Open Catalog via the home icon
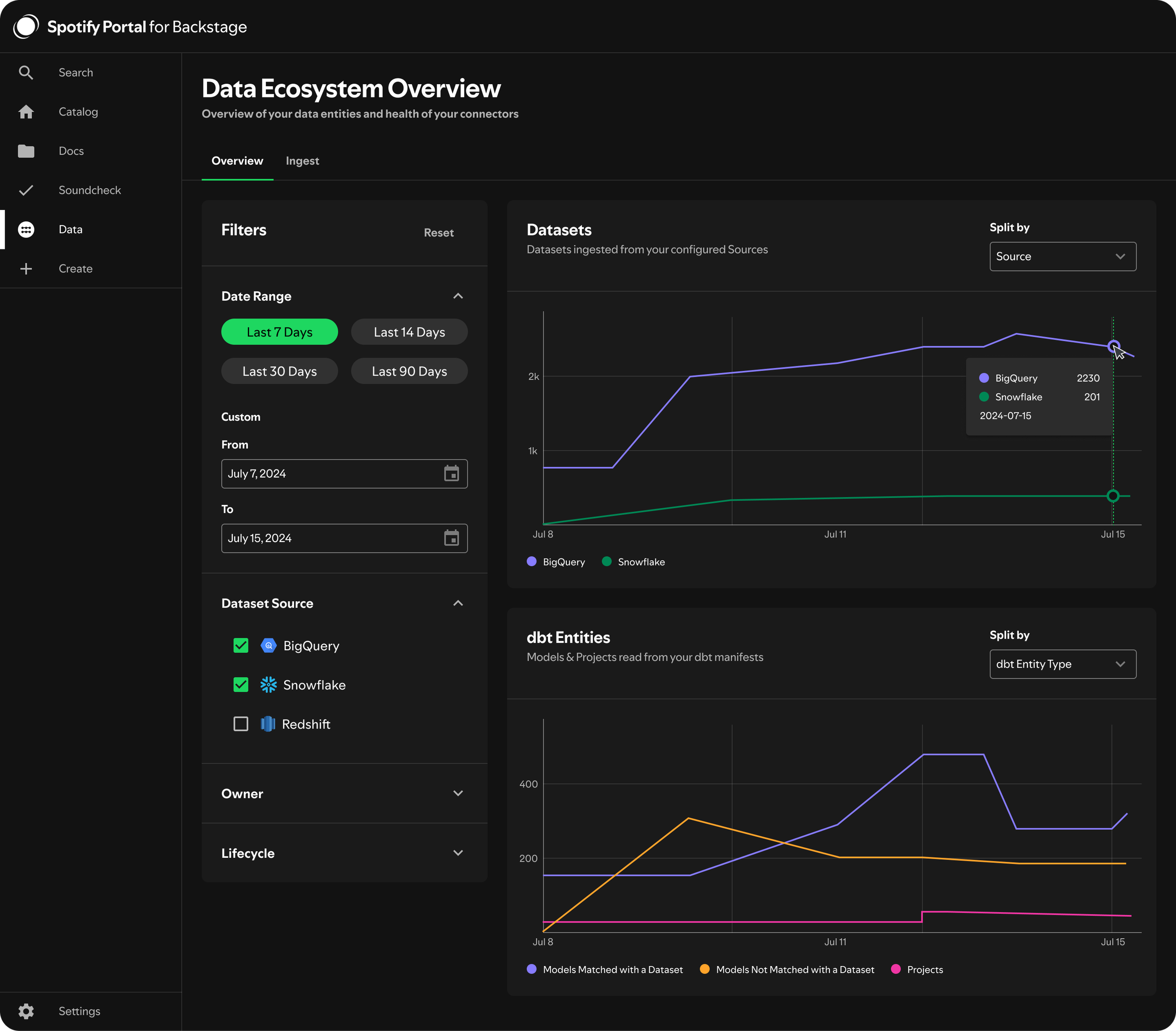Image resolution: width=1176 pixels, height=1031 pixels. tap(26, 112)
